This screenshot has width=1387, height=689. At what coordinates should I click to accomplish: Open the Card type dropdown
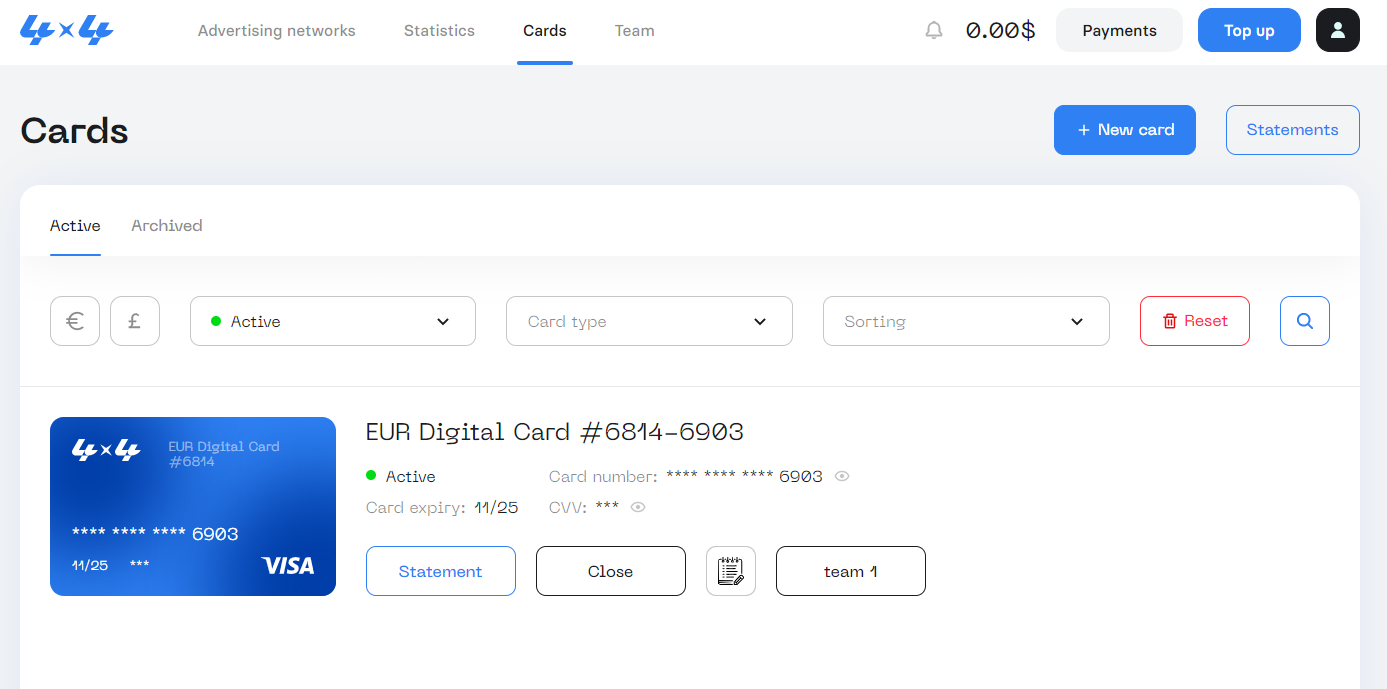649,321
